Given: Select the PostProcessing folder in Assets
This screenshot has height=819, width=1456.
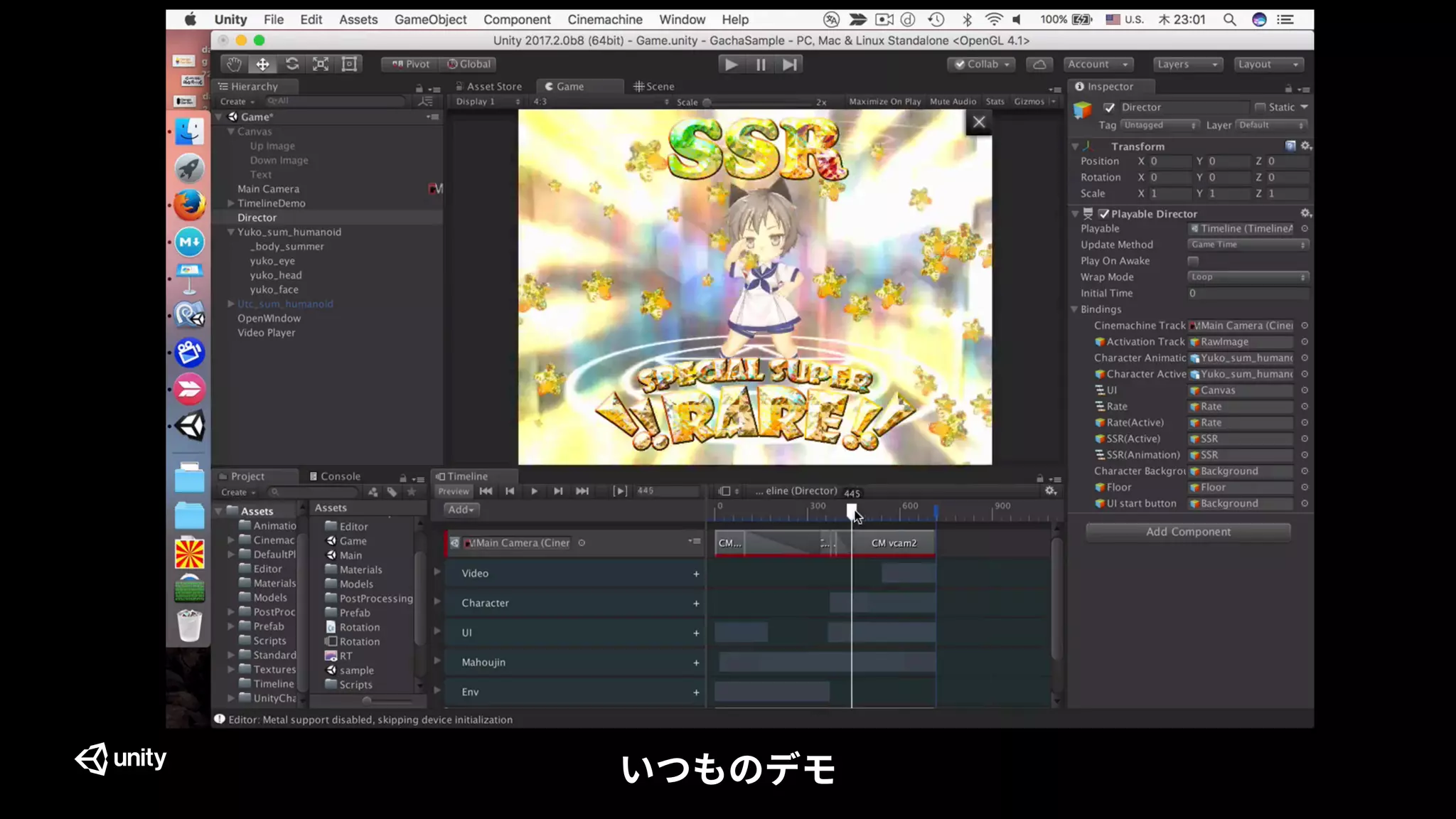Looking at the screenshot, I should [x=369, y=599].
